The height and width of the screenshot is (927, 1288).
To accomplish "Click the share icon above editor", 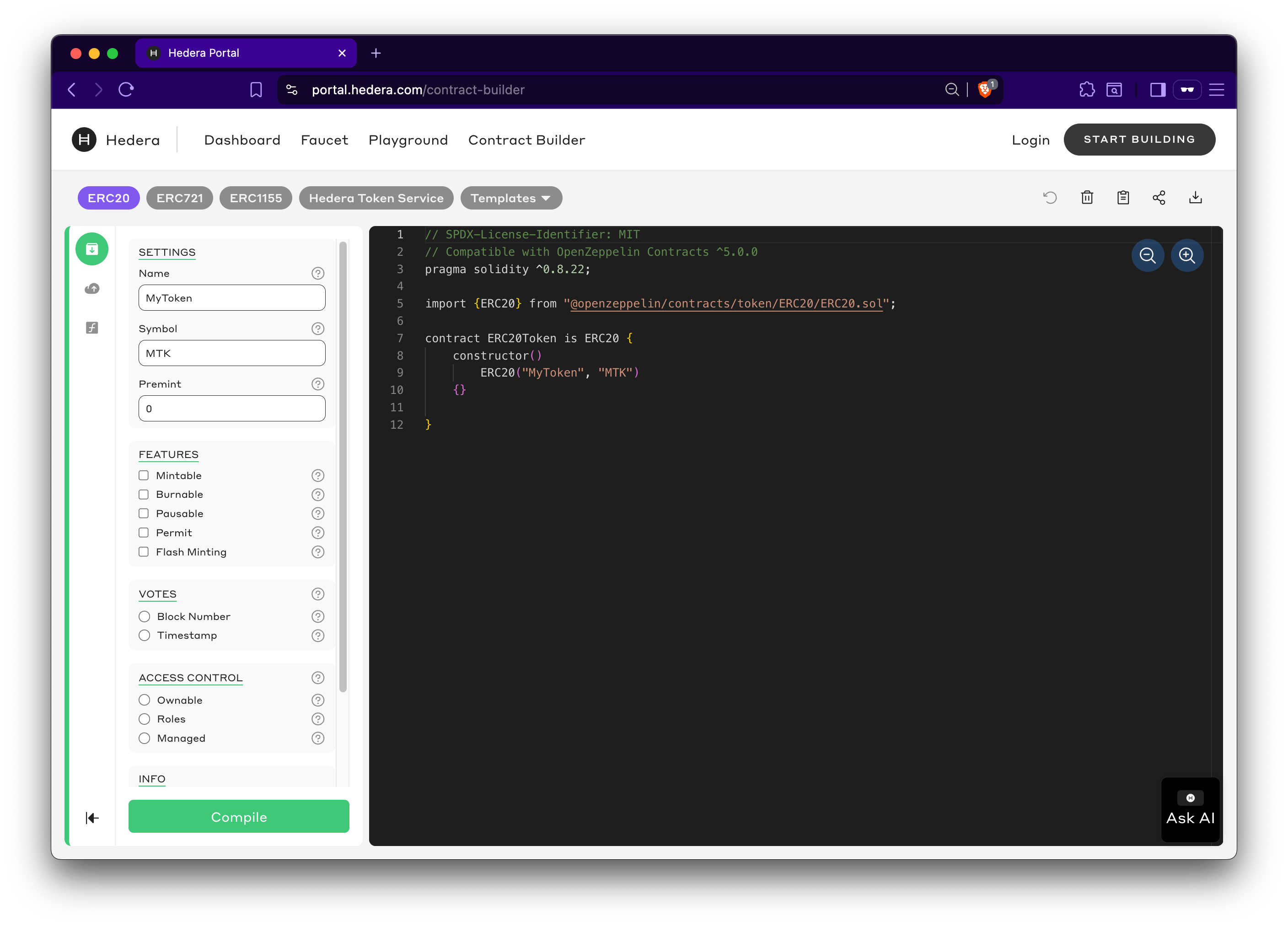I will point(1159,198).
